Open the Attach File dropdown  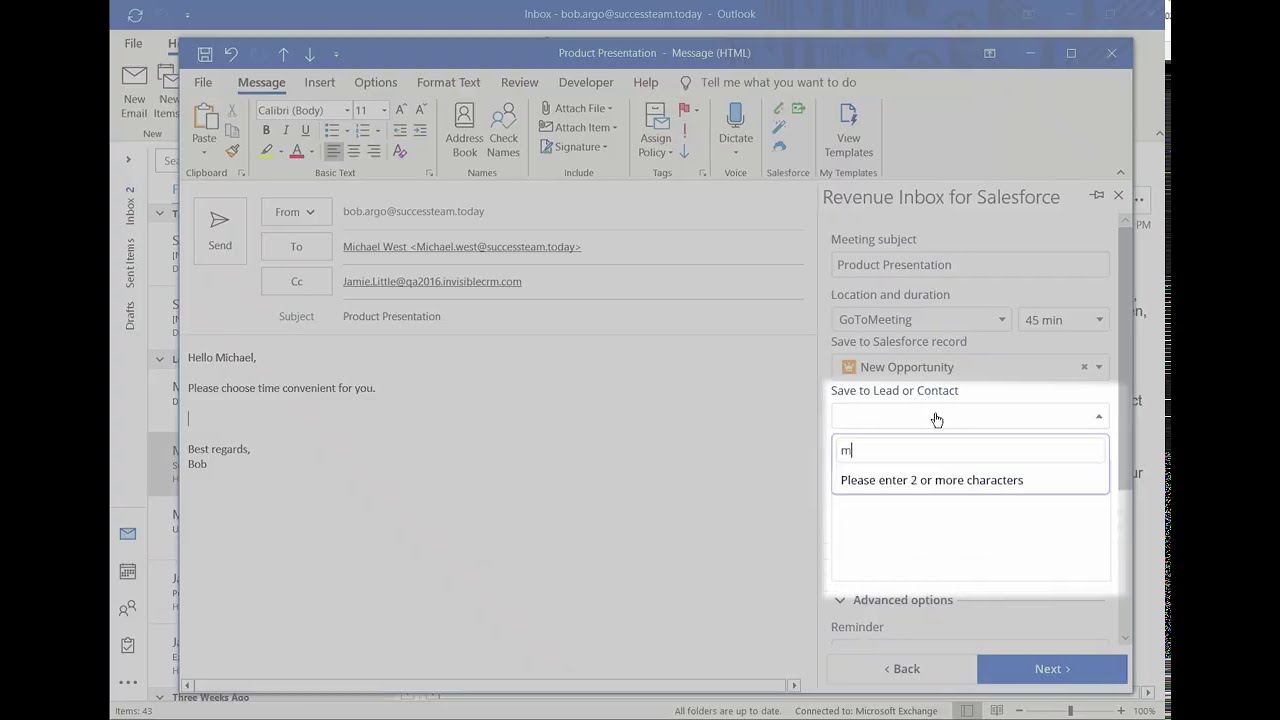coord(576,108)
